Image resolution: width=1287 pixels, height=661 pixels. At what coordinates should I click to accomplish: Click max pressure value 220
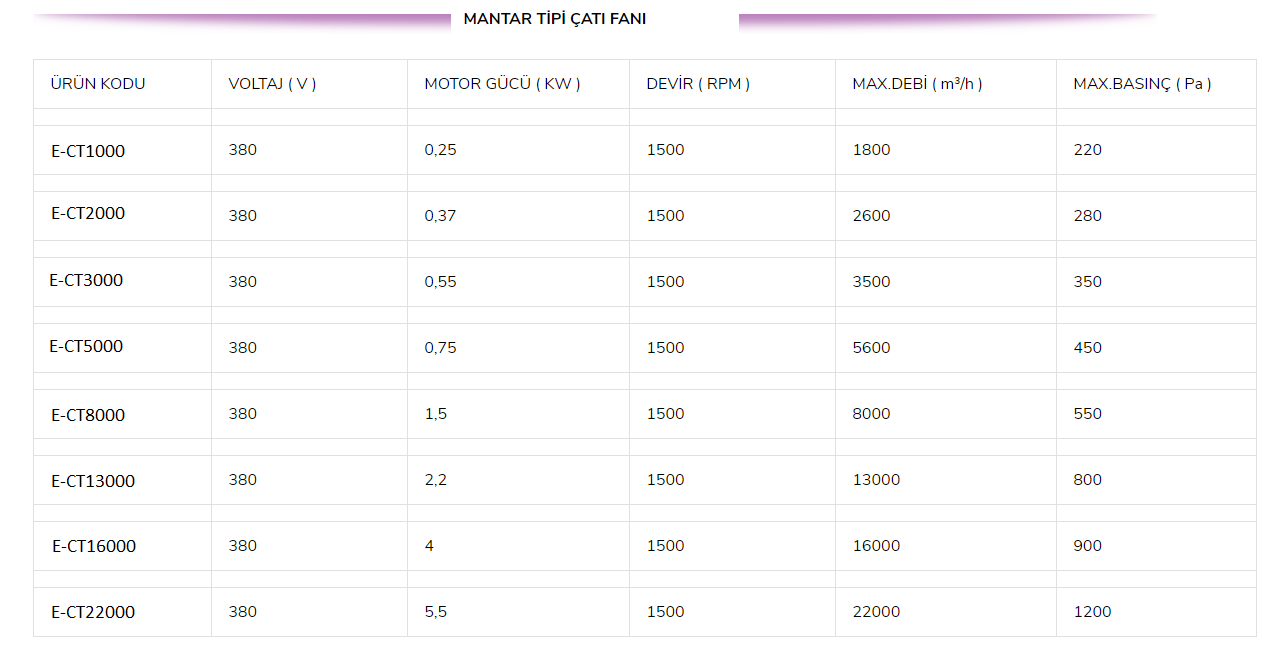point(1087,150)
